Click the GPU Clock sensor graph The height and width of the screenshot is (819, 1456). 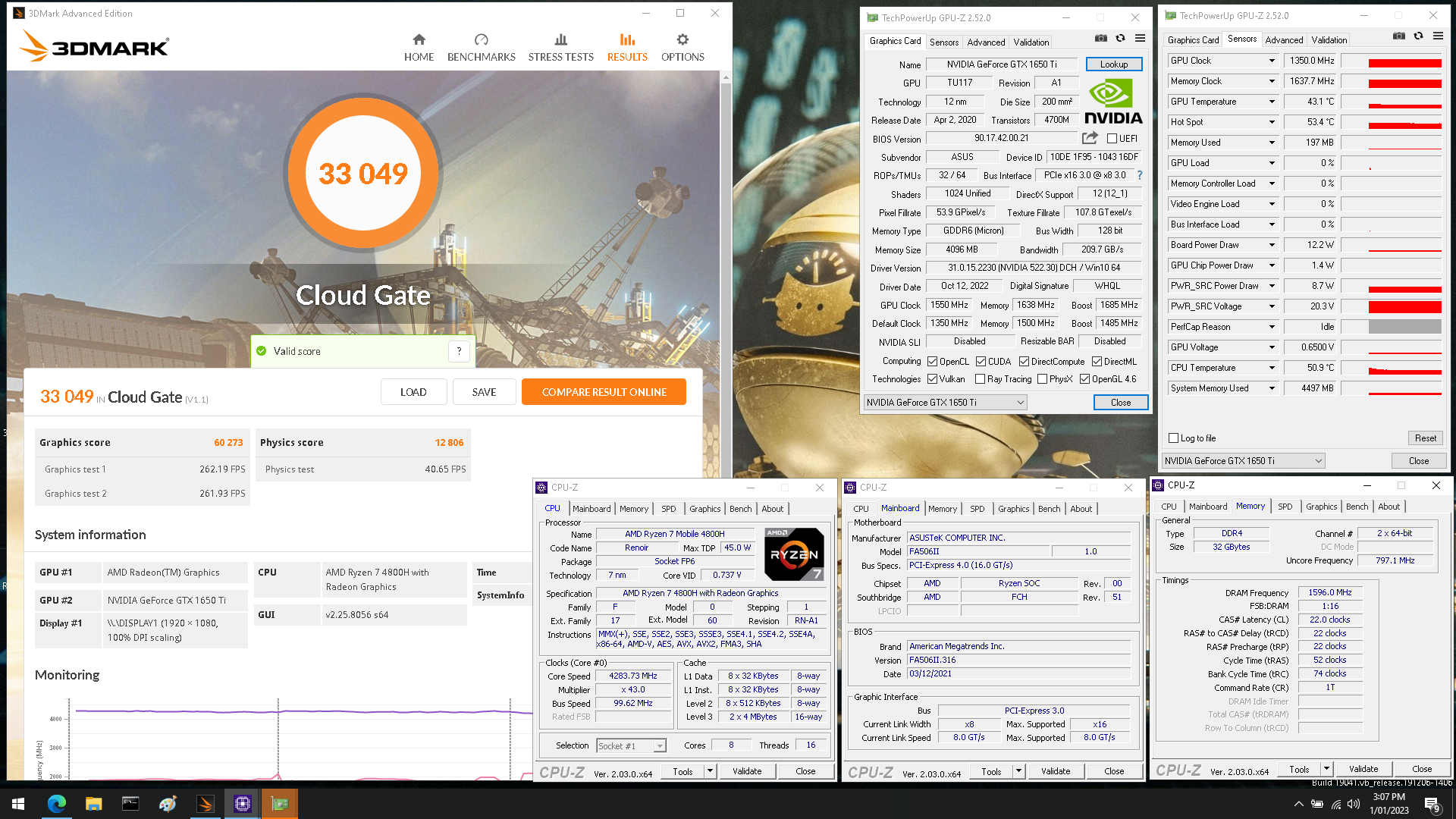coord(1391,61)
